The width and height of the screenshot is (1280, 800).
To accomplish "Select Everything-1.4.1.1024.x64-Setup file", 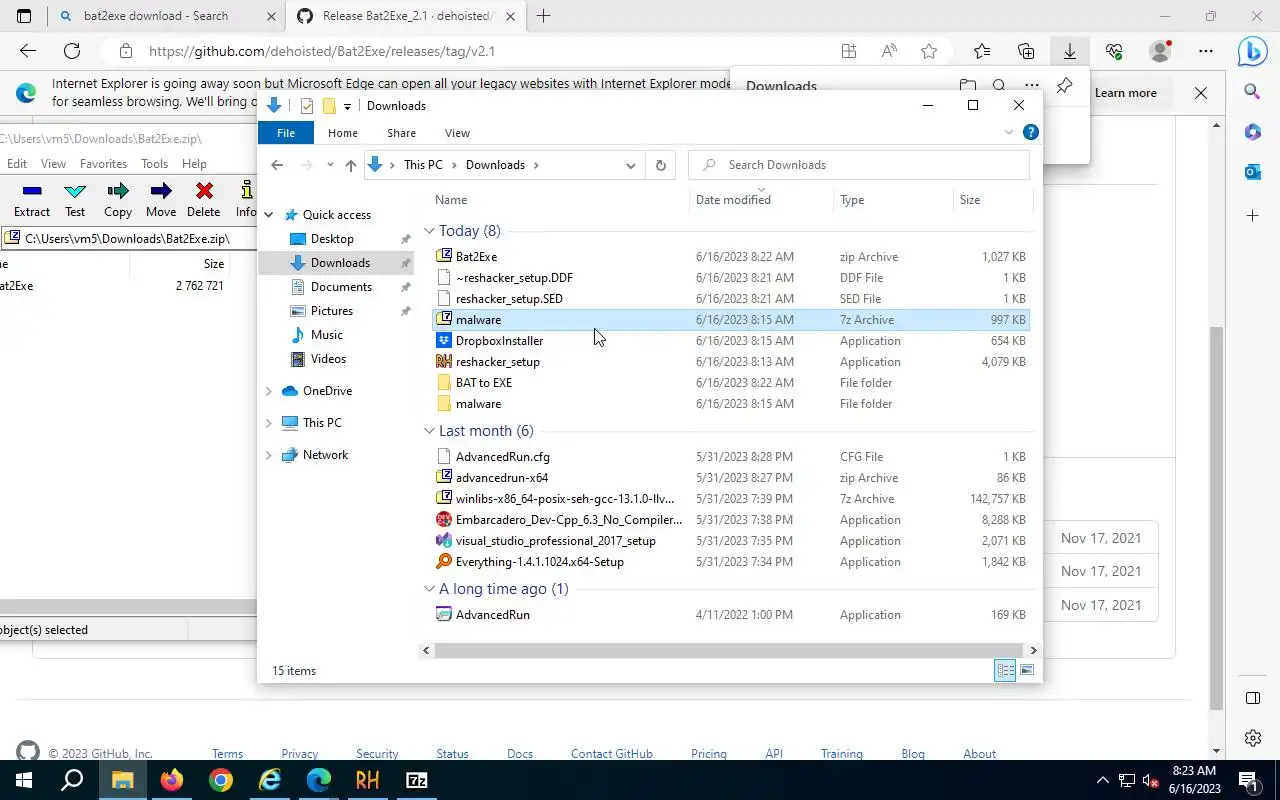I will click(x=730, y=562).
